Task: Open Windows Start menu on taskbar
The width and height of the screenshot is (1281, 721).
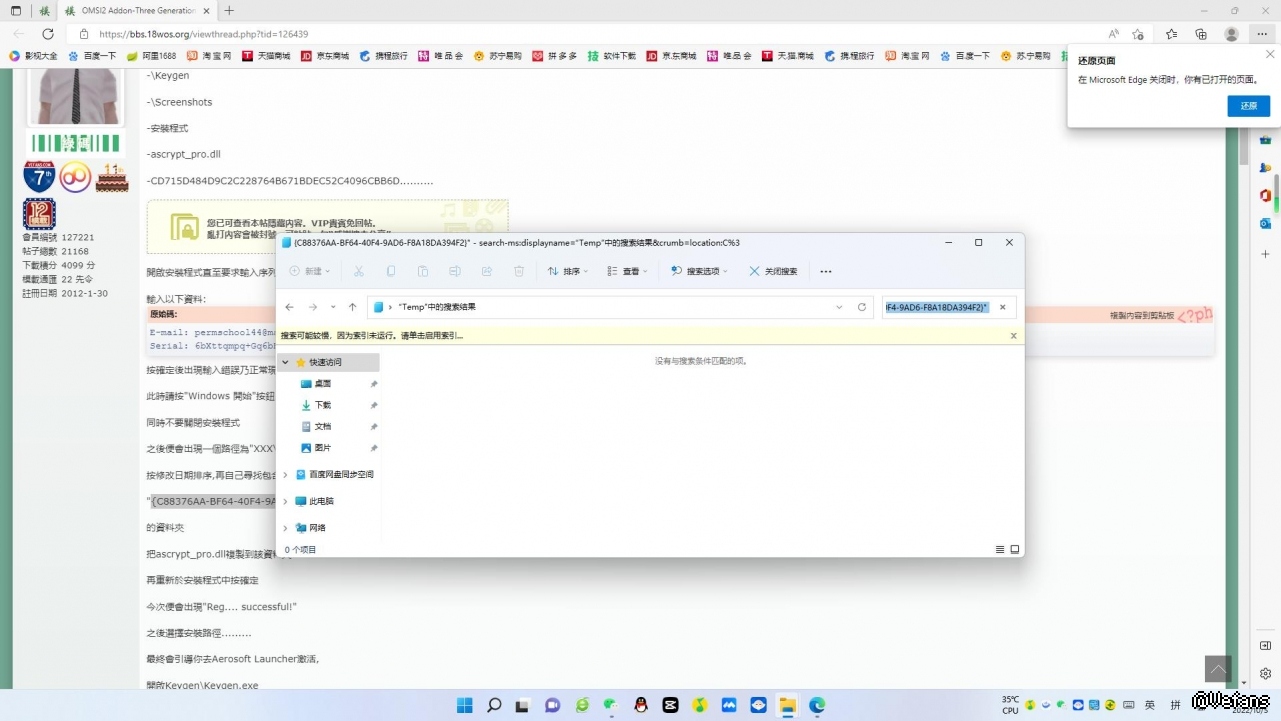Action: click(x=464, y=705)
